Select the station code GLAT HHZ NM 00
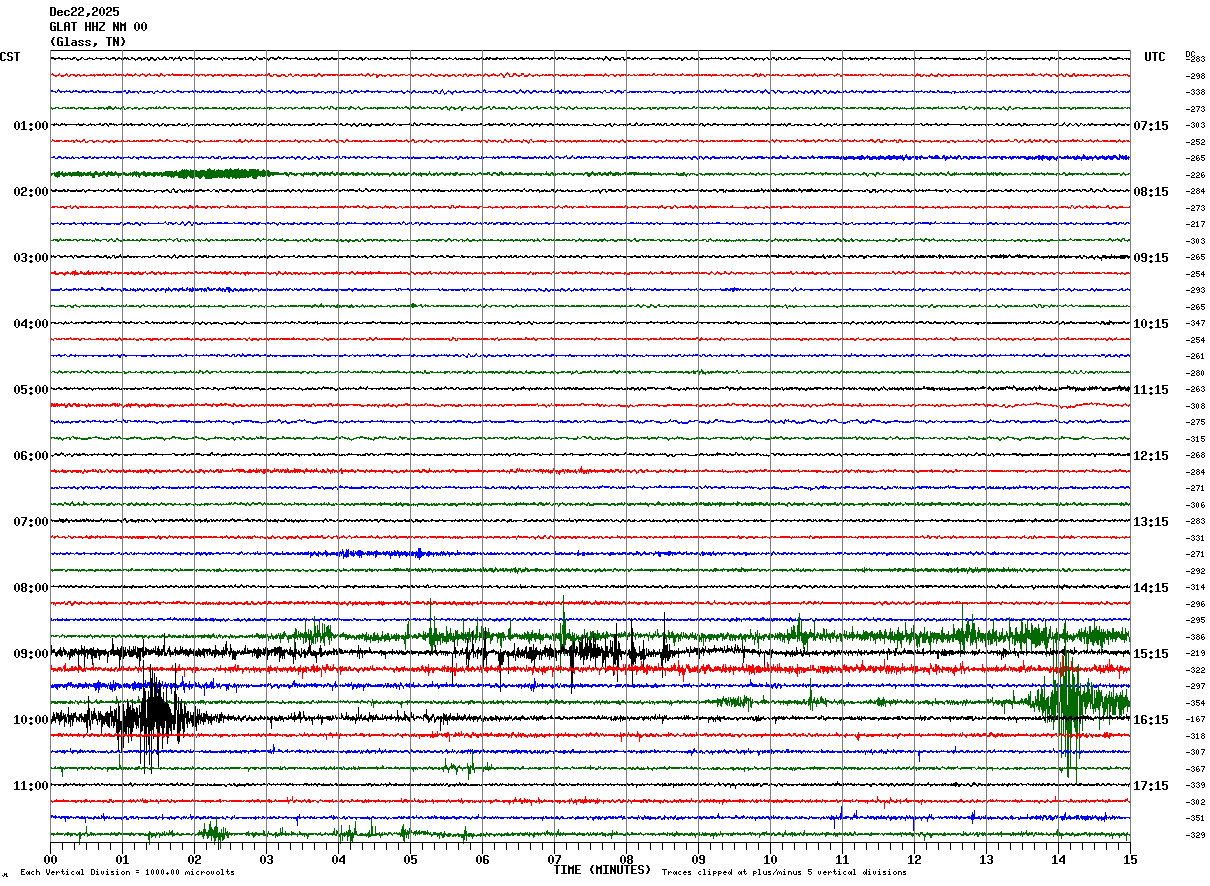This screenshot has height=886, width=1210. 98,27
